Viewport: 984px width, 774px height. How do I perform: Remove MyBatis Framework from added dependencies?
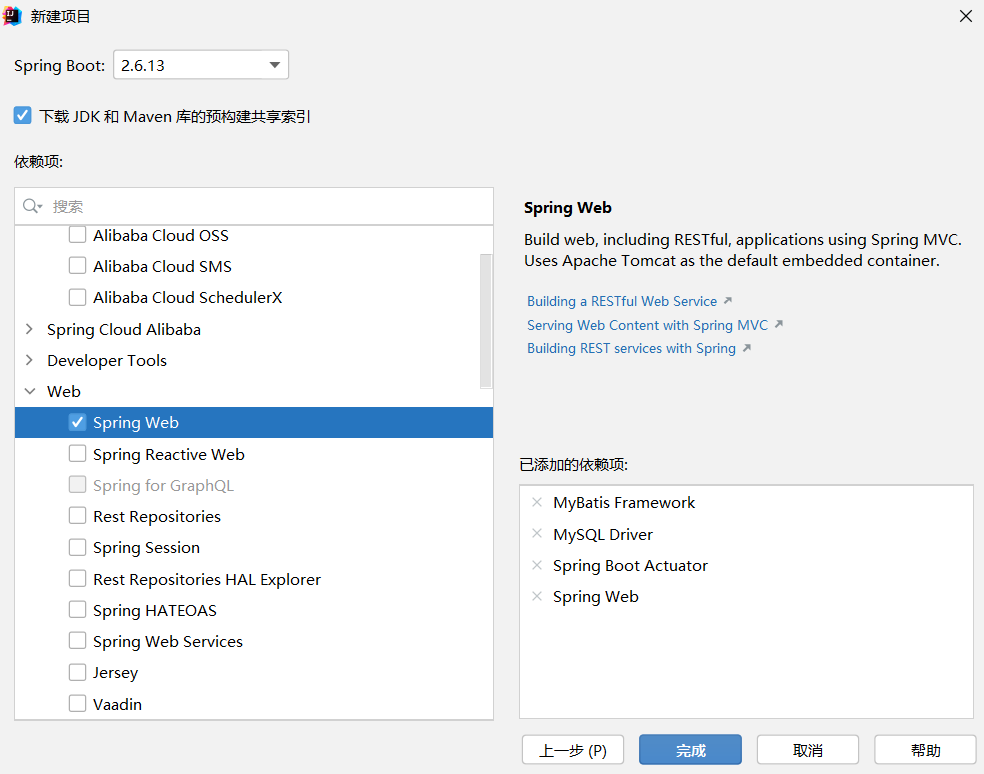tap(537, 502)
